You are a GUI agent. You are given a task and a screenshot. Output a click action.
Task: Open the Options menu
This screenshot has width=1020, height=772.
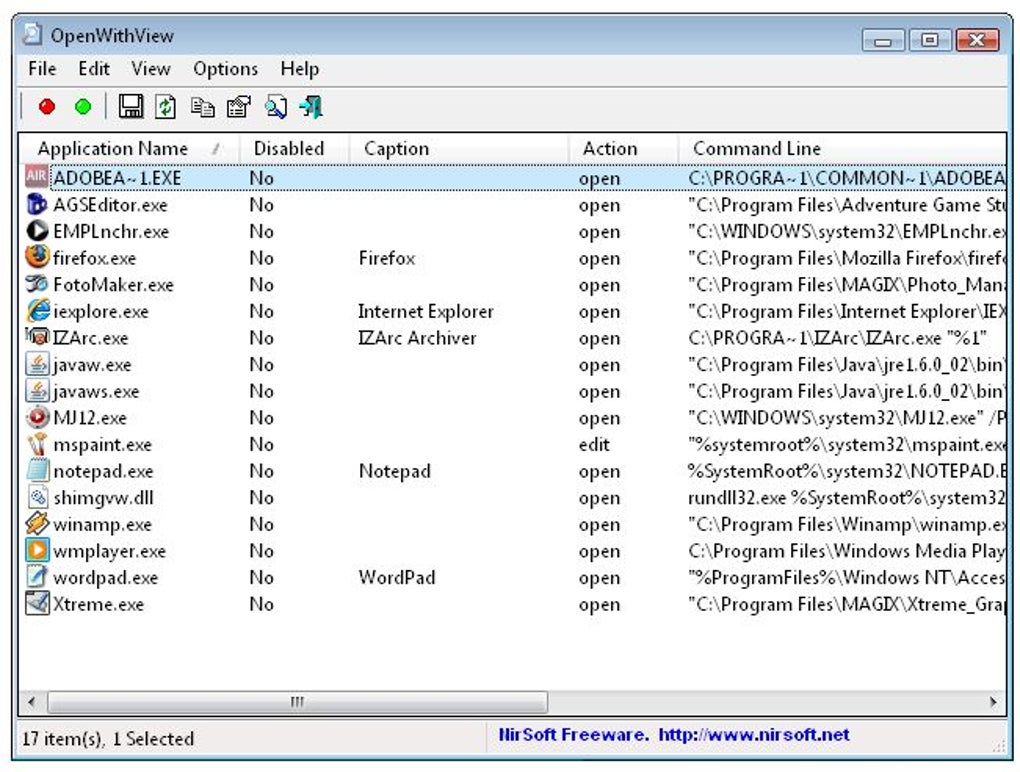(x=225, y=69)
